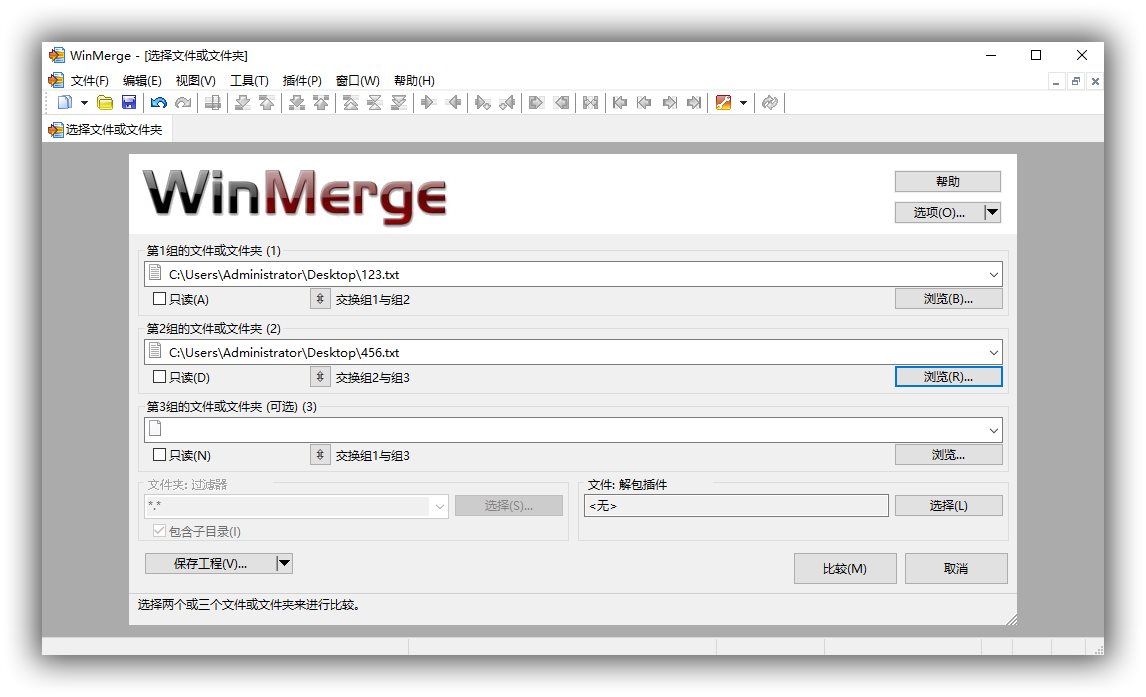Click the Undo toolbar icon
This screenshot has width=1146, height=697.
pyautogui.click(x=159, y=102)
